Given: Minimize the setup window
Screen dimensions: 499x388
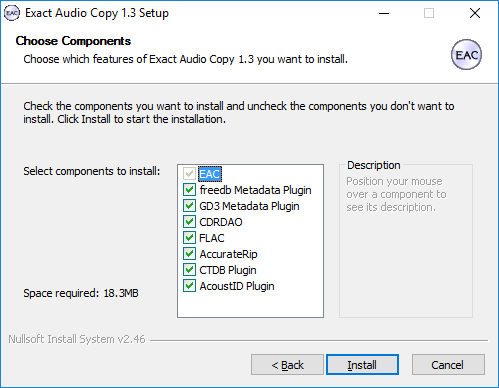Looking at the screenshot, I should (x=384, y=13).
